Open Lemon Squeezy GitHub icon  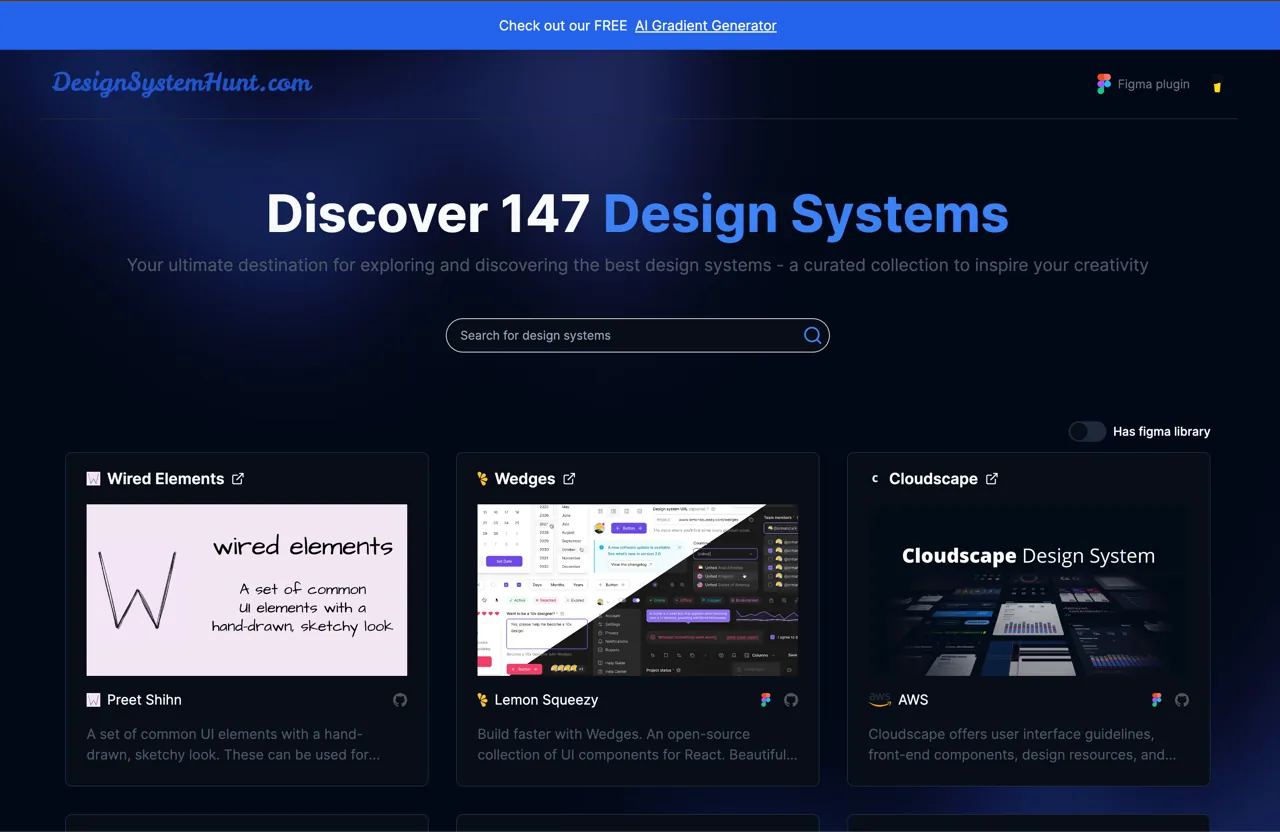click(791, 700)
